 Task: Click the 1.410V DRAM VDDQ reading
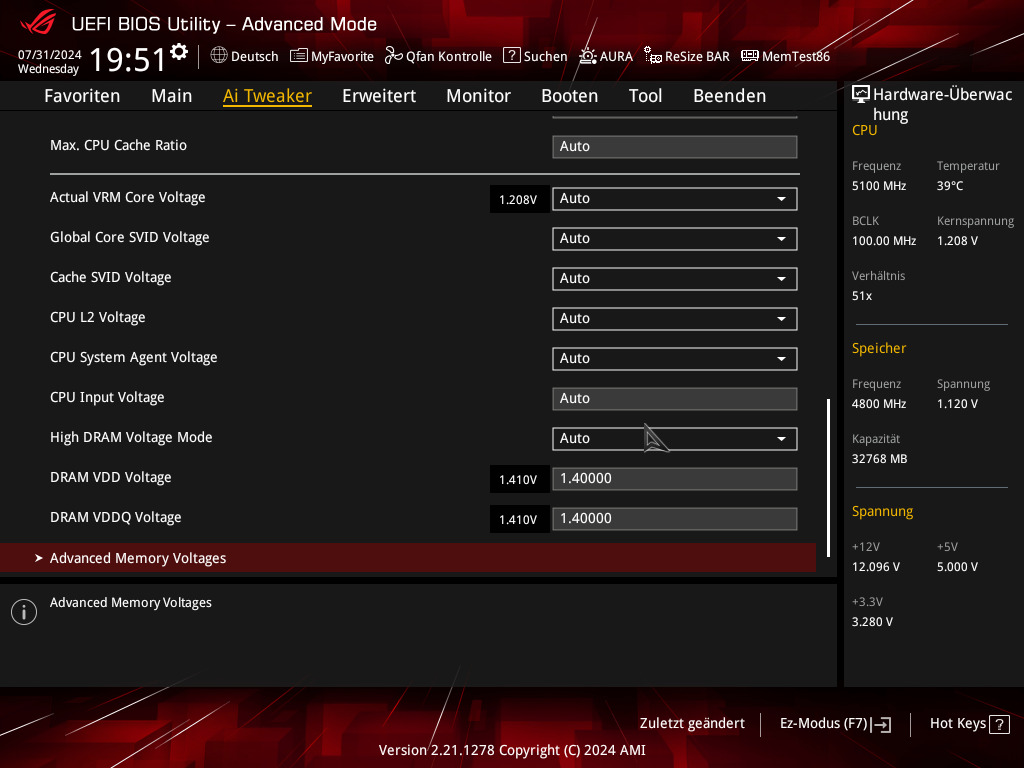[x=519, y=519]
